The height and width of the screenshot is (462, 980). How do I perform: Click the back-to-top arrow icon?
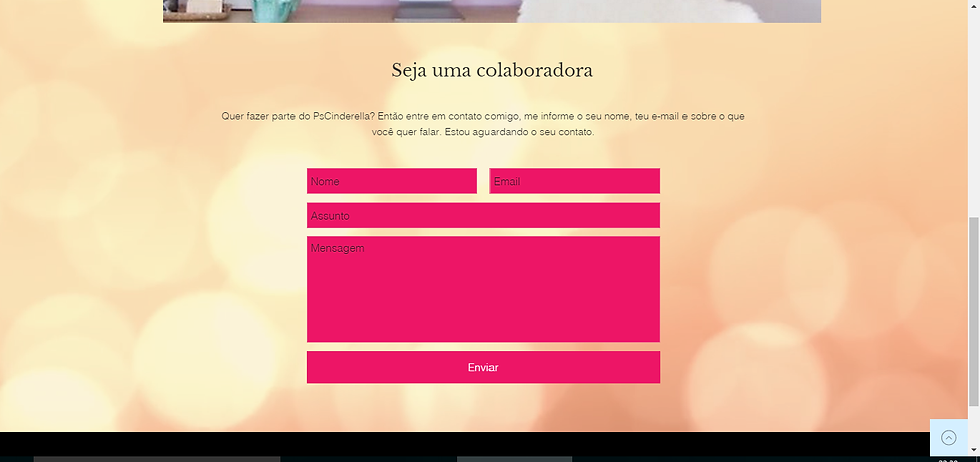click(949, 438)
